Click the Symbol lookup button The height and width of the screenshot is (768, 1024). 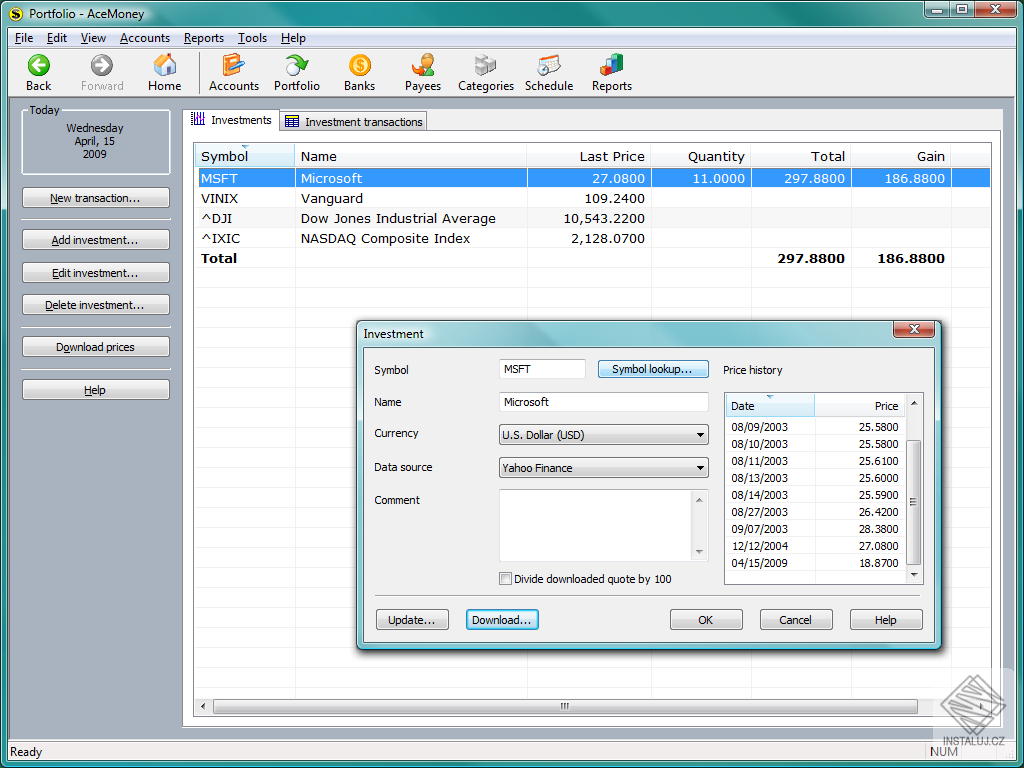652,369
